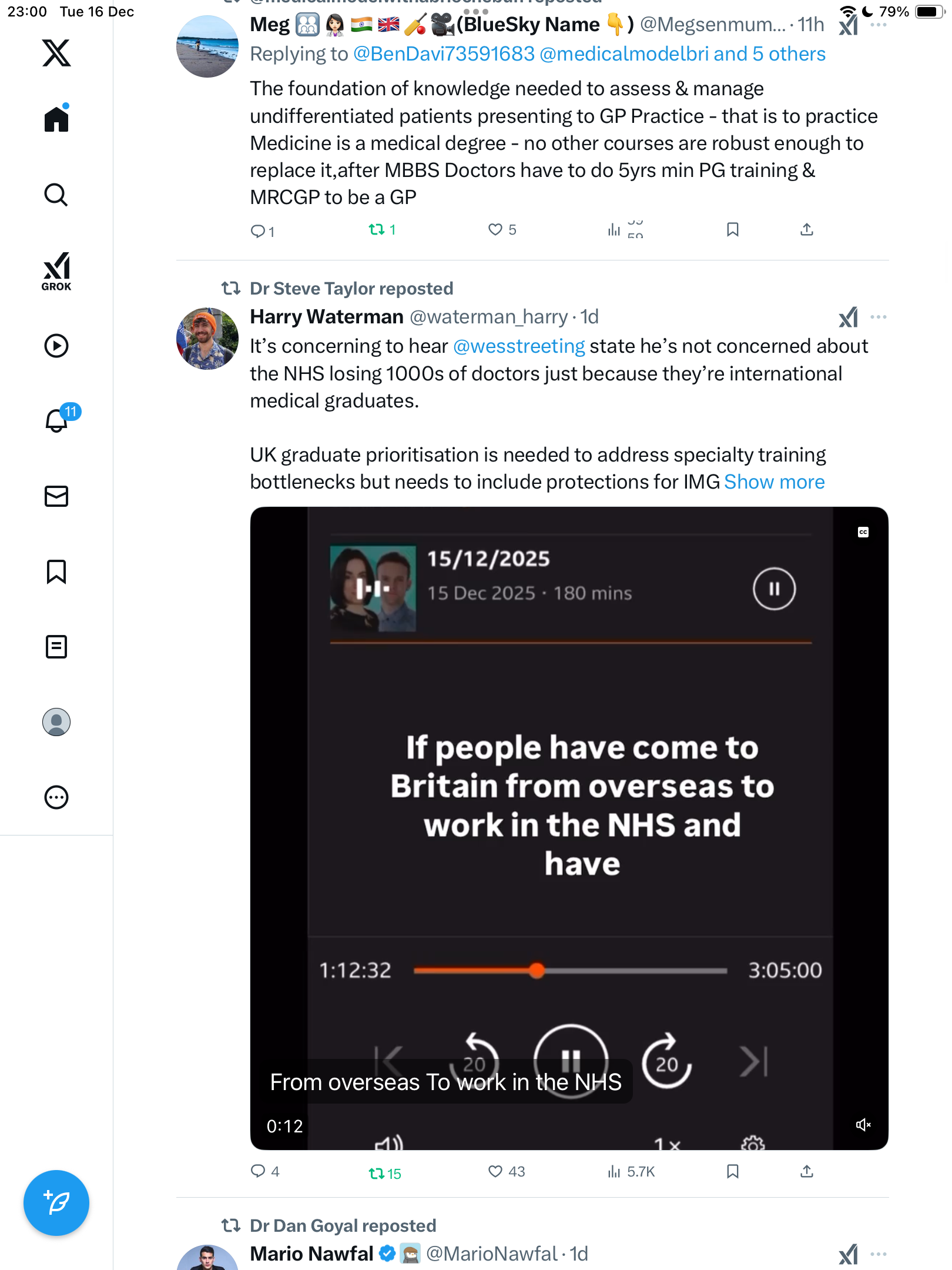952x1270 pixels.
Task: Open the Search page
Action: [x=56, y=195]
